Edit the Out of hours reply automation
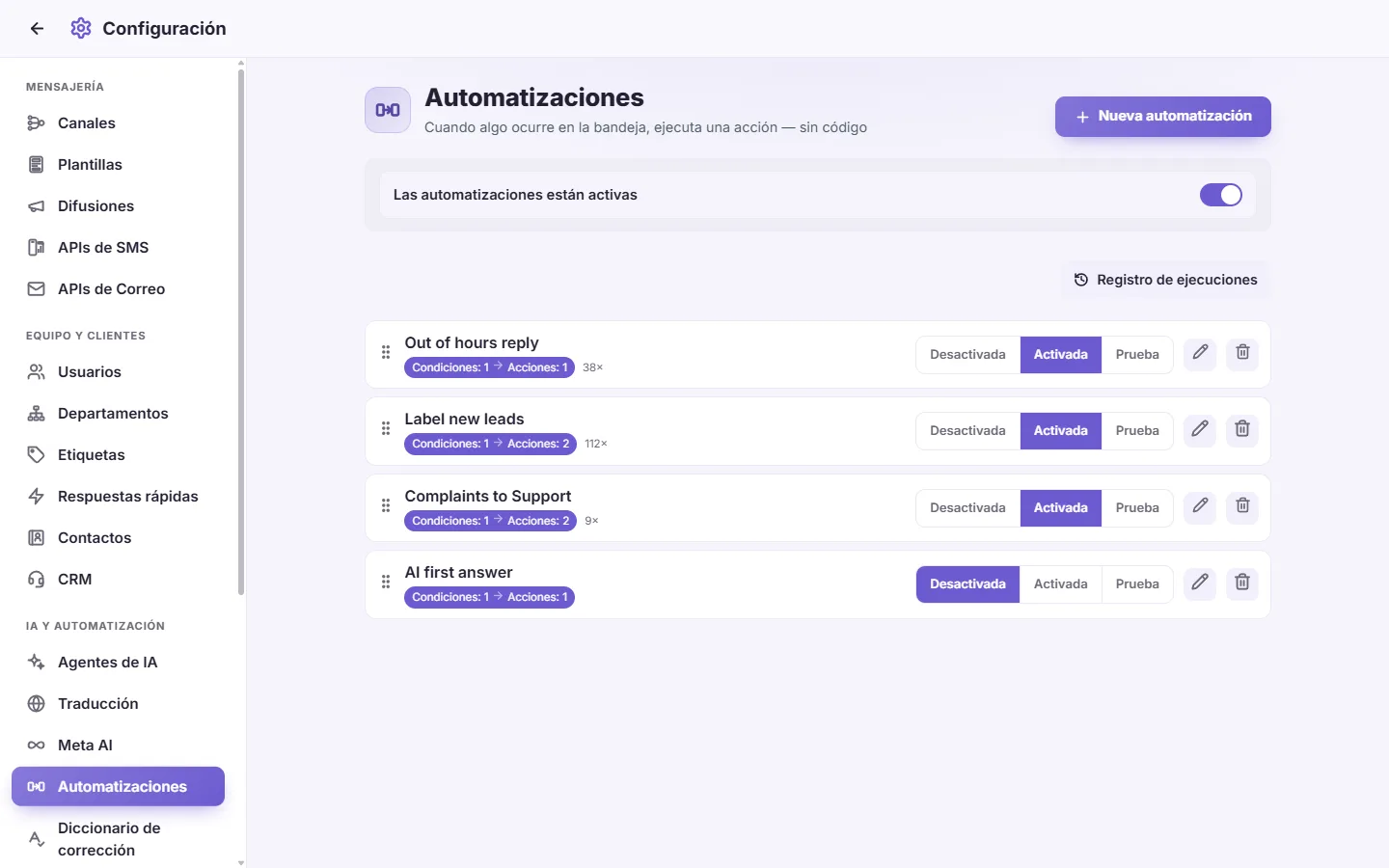Viewport: 1389px width, 868px height. point(1200,353)
